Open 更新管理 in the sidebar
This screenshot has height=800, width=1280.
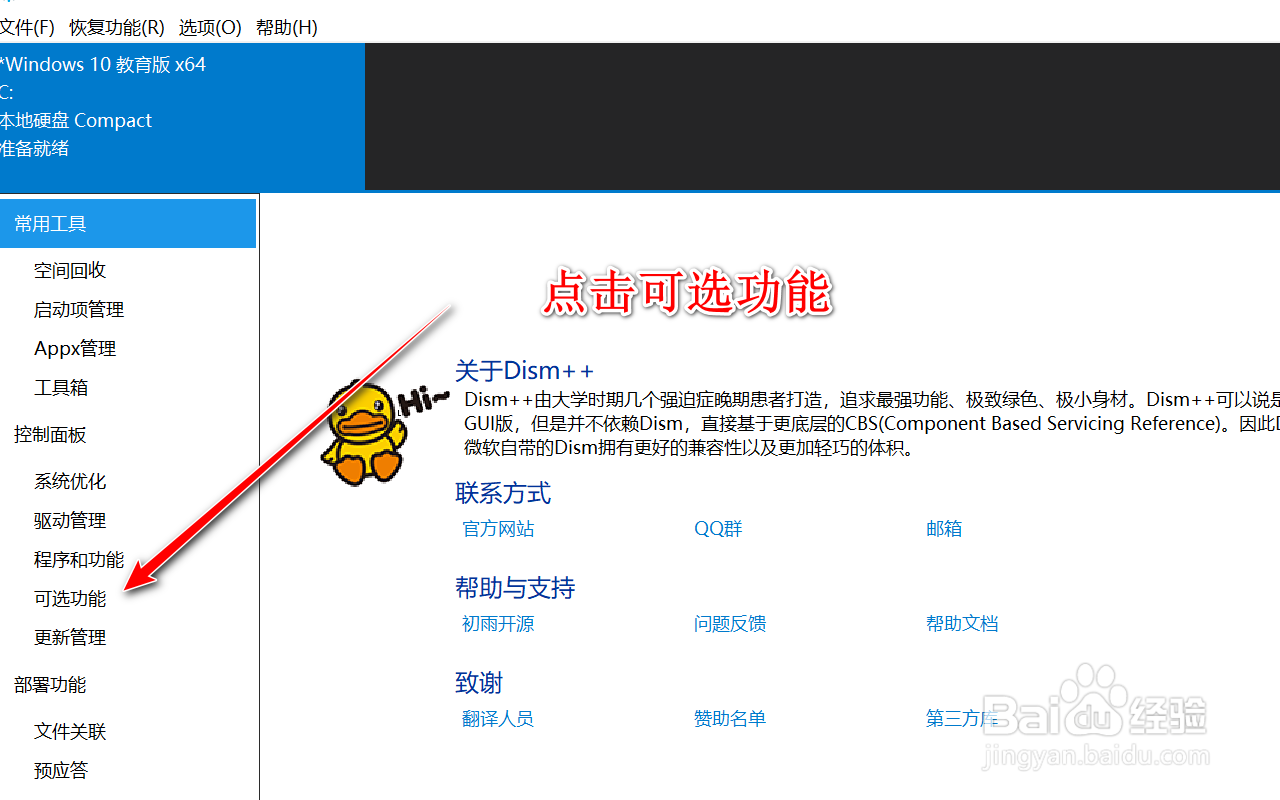[x=70, y=637]
